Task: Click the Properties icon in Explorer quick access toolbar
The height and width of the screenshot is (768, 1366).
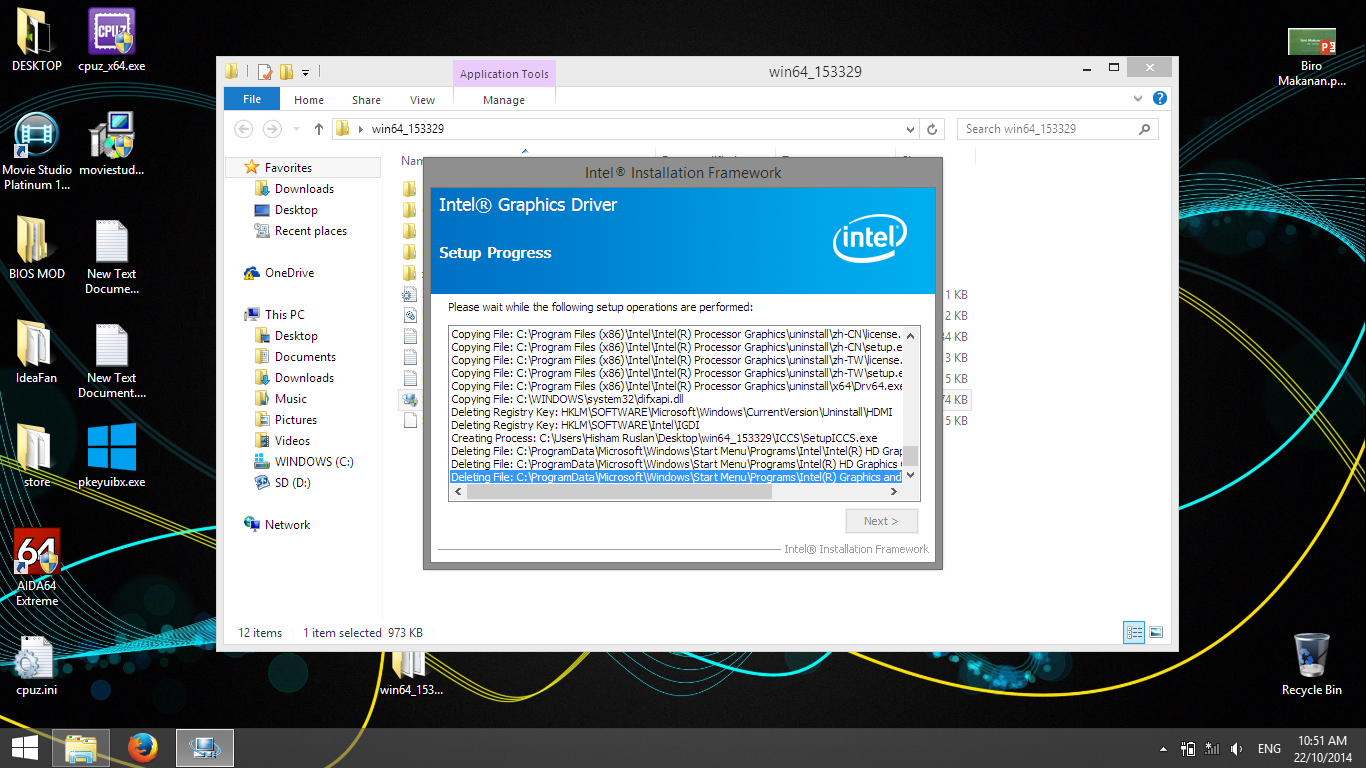Action: (x=265, y=72)
